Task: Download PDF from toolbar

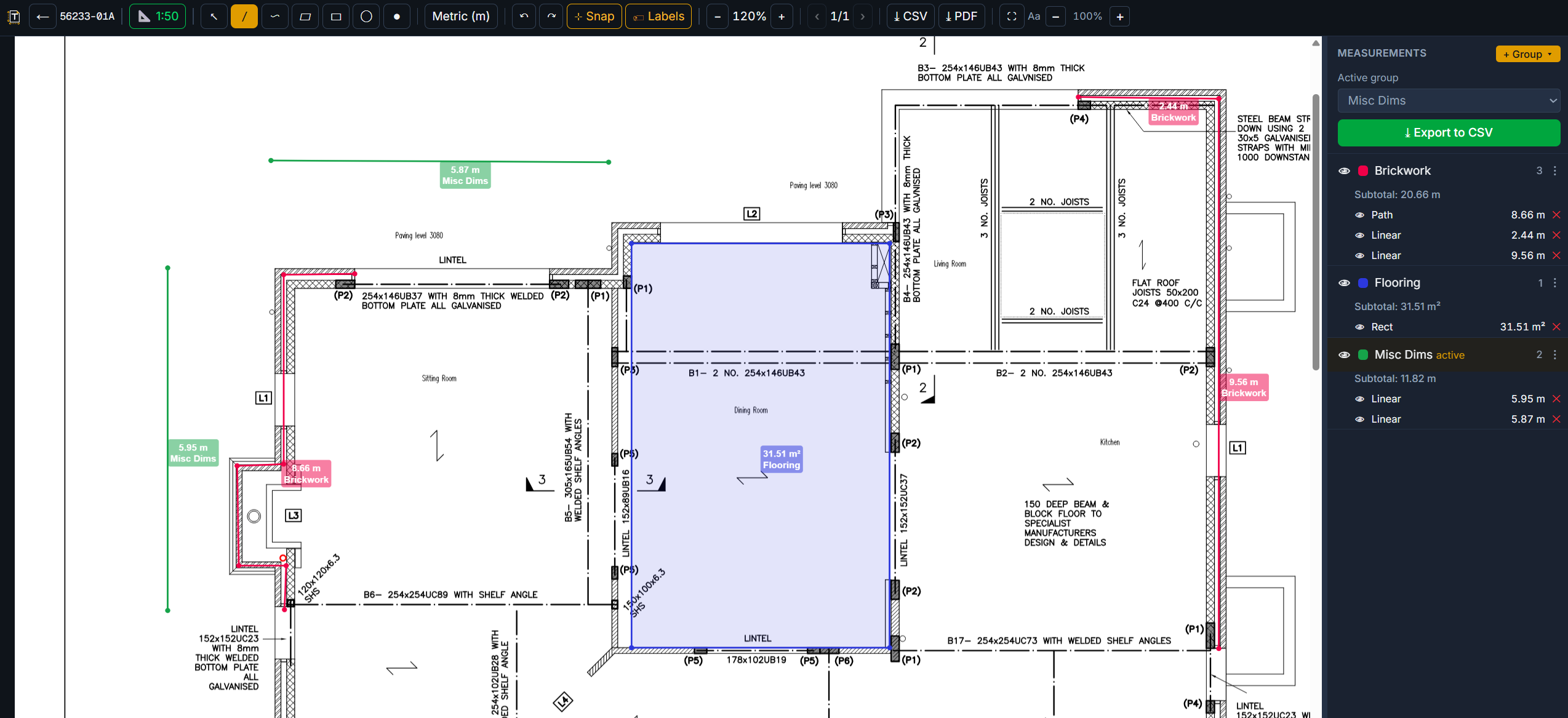Action: pos(961,17)
